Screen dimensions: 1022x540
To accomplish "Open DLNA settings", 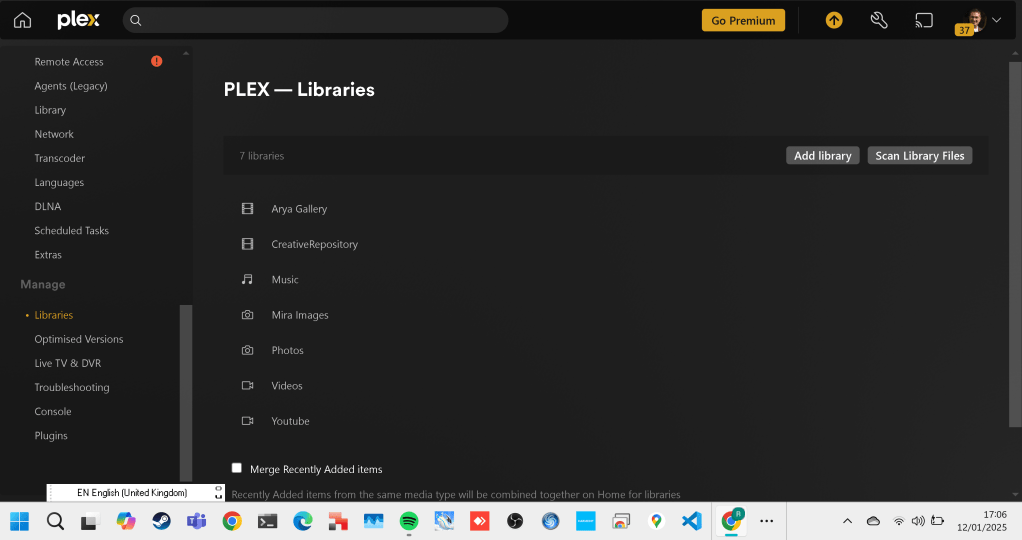I will point(48,207).
